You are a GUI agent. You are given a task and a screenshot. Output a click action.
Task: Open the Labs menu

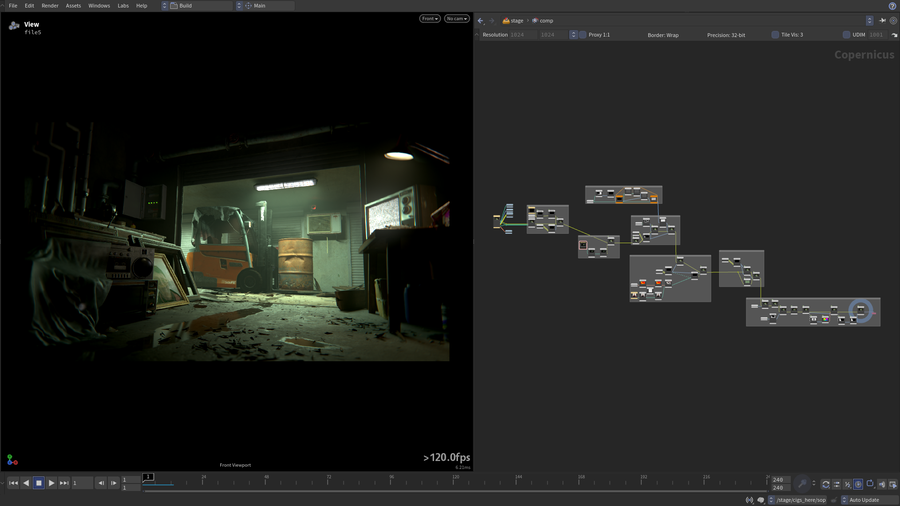pos(123,6)
